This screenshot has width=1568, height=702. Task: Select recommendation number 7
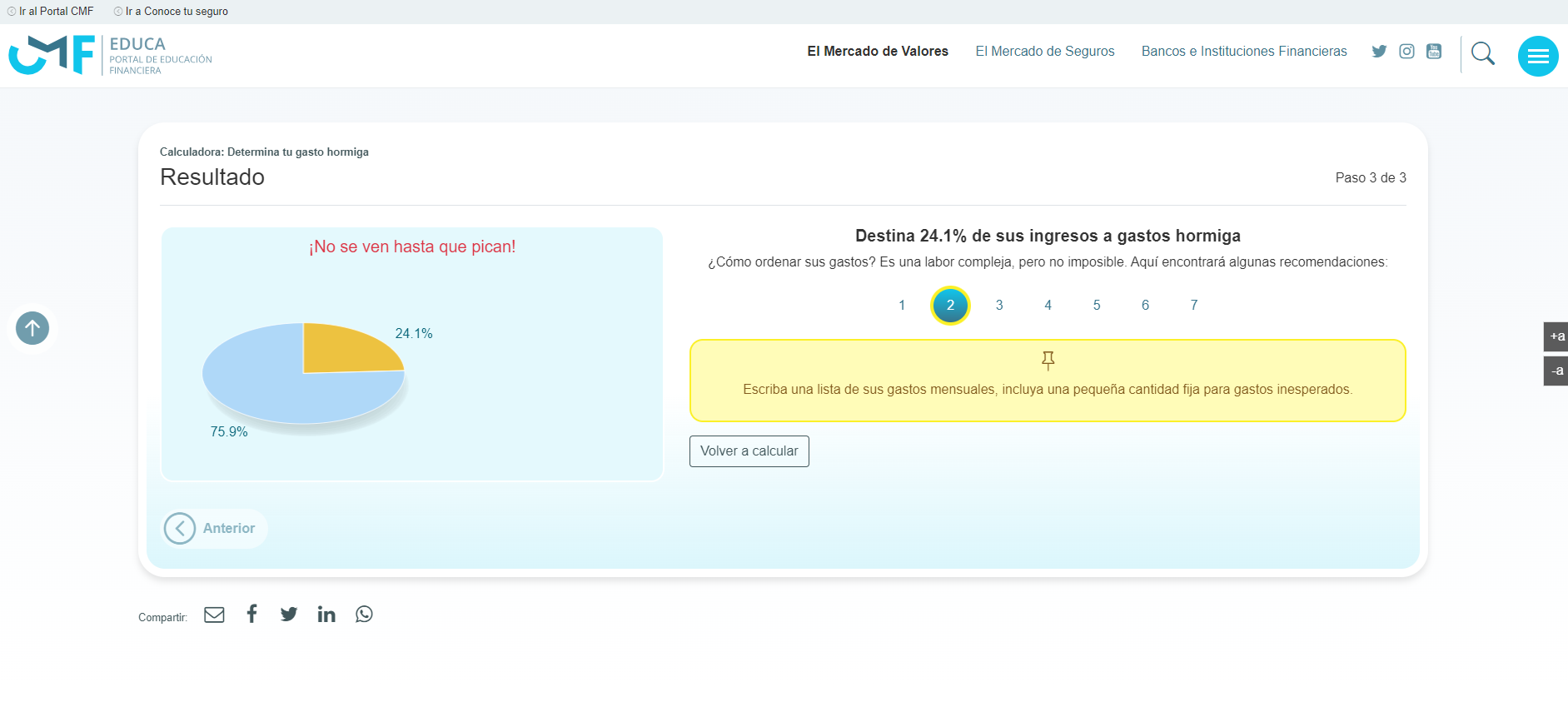point(1193,306)
